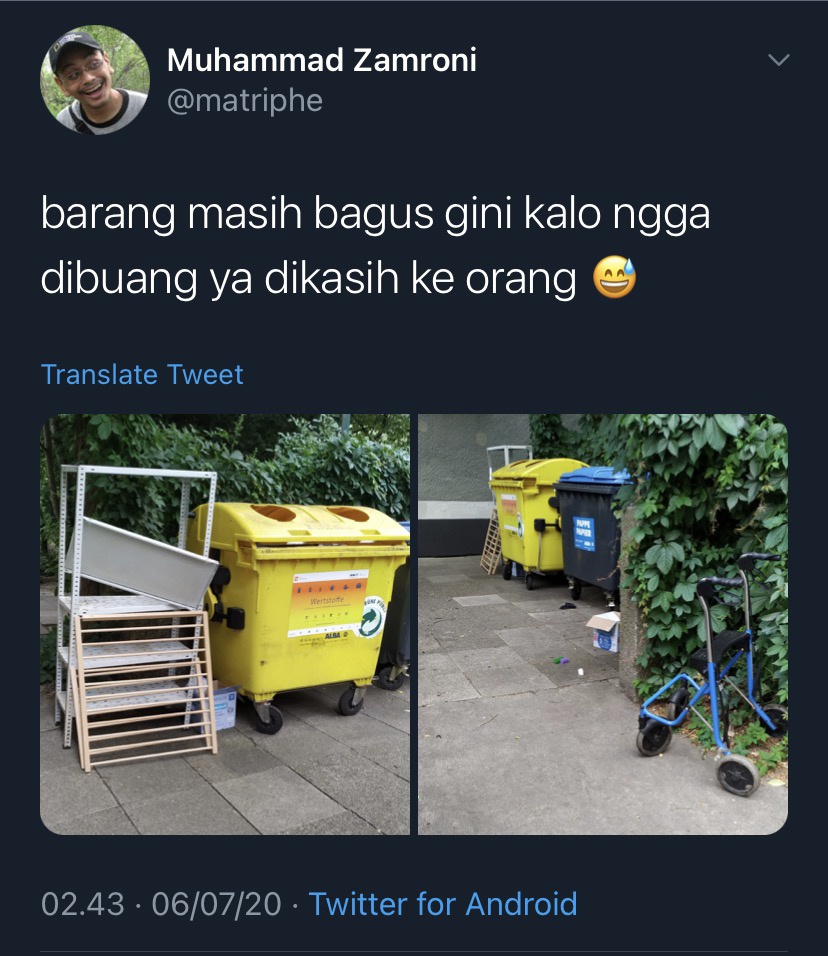Open the right photo with blue walker

[x=603, y=624]
